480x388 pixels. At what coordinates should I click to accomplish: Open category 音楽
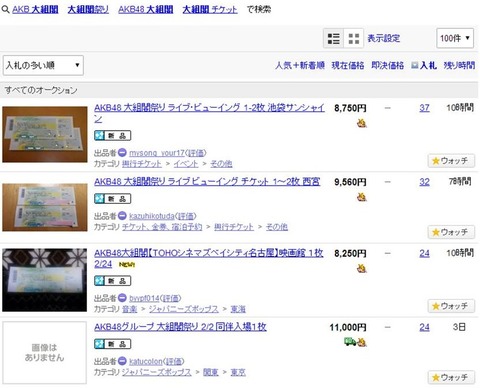pos(129,309)
